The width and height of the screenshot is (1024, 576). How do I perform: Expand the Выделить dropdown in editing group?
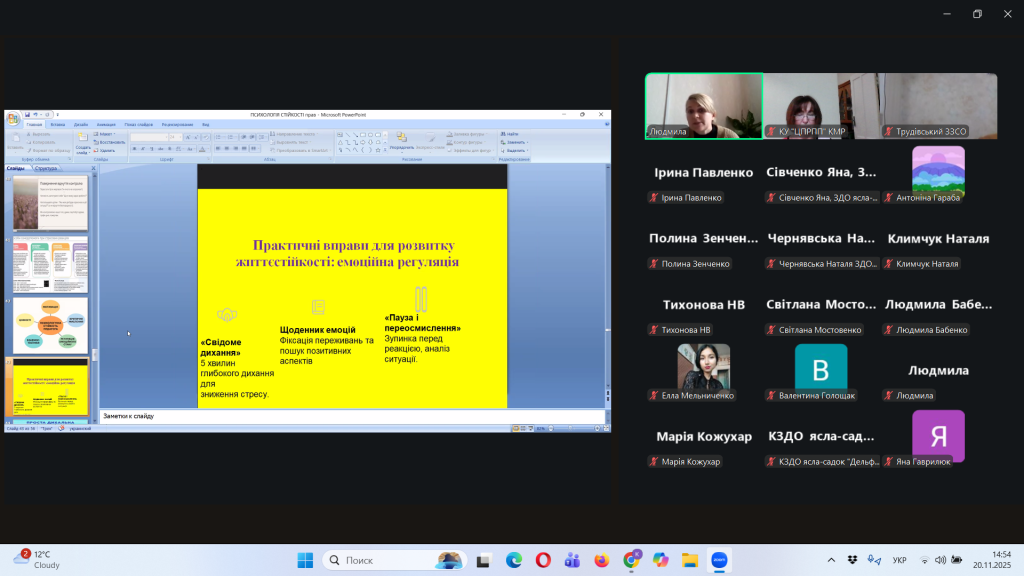tap(516, 150)
